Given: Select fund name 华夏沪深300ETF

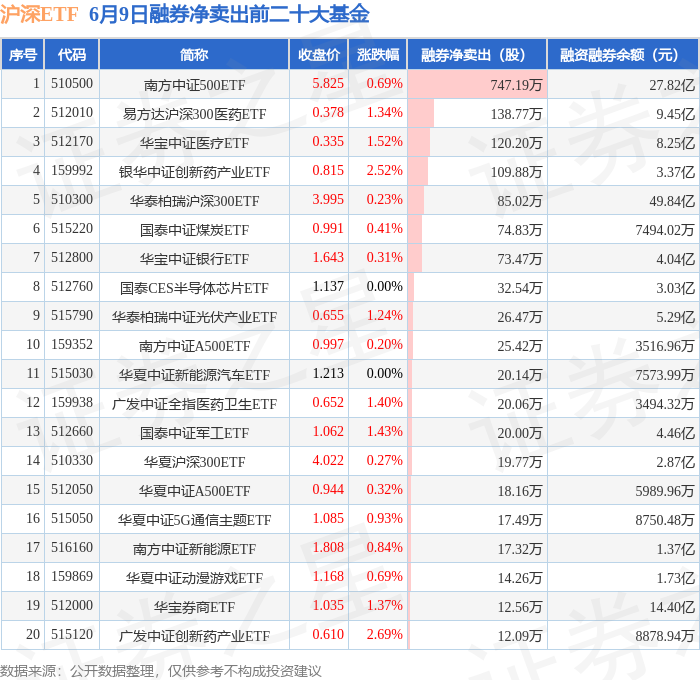Looking at the screenshot, I should [x=194, y=462].
